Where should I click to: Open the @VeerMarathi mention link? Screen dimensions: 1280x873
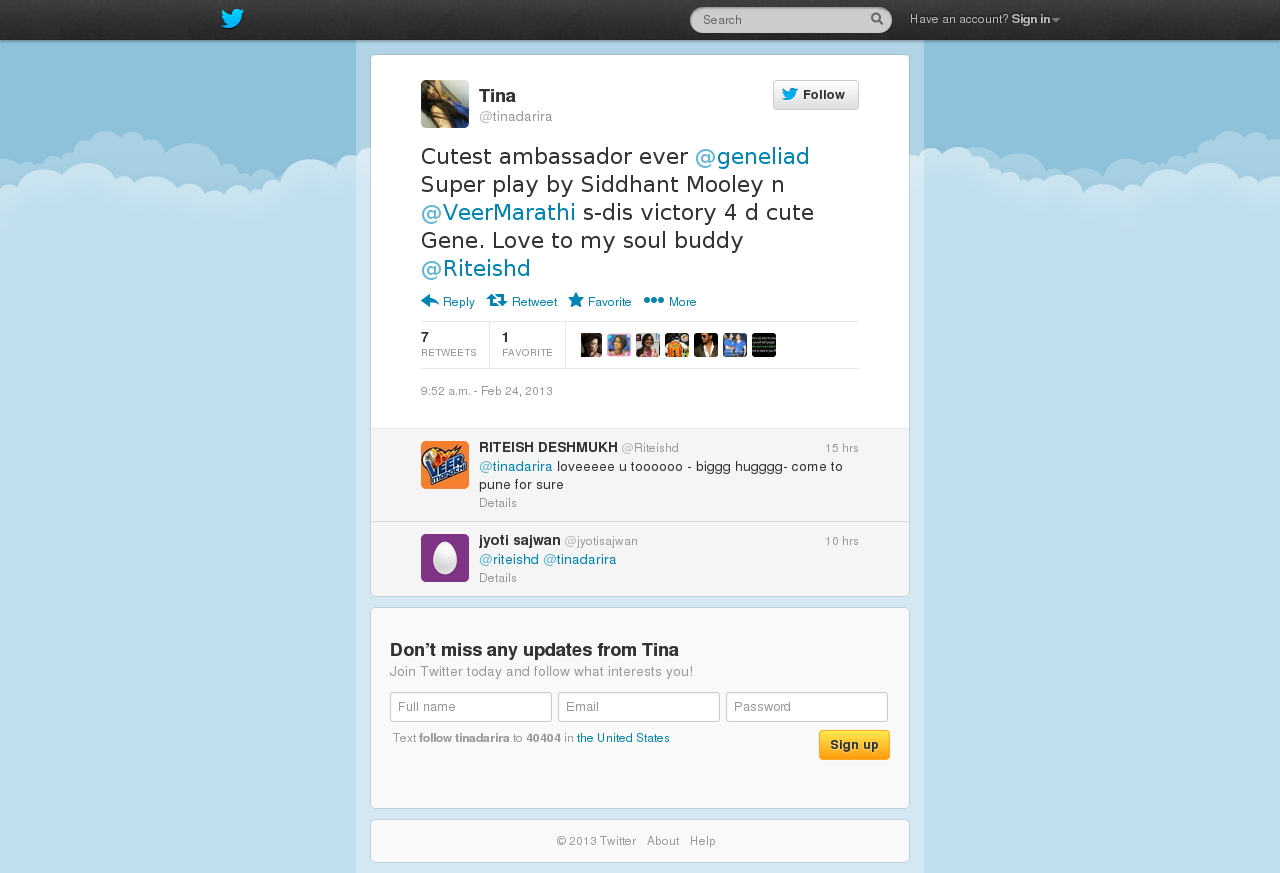pos(498,212)
